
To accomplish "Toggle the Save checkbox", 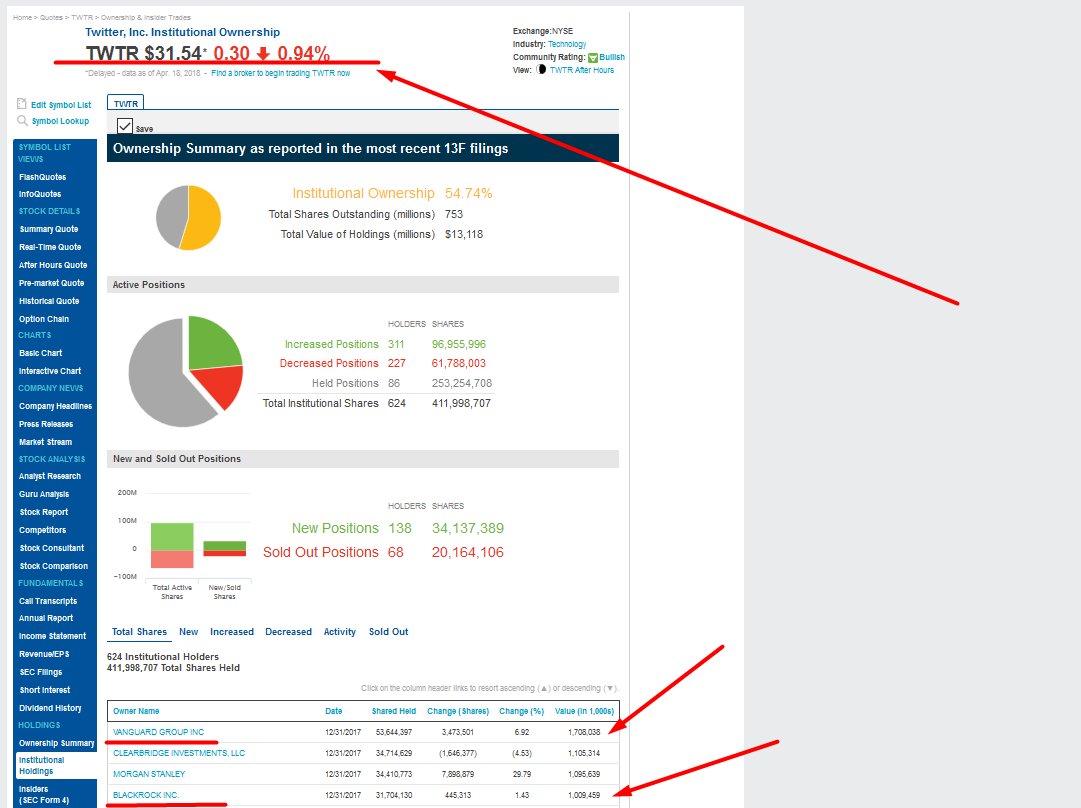I will point(125,126).
